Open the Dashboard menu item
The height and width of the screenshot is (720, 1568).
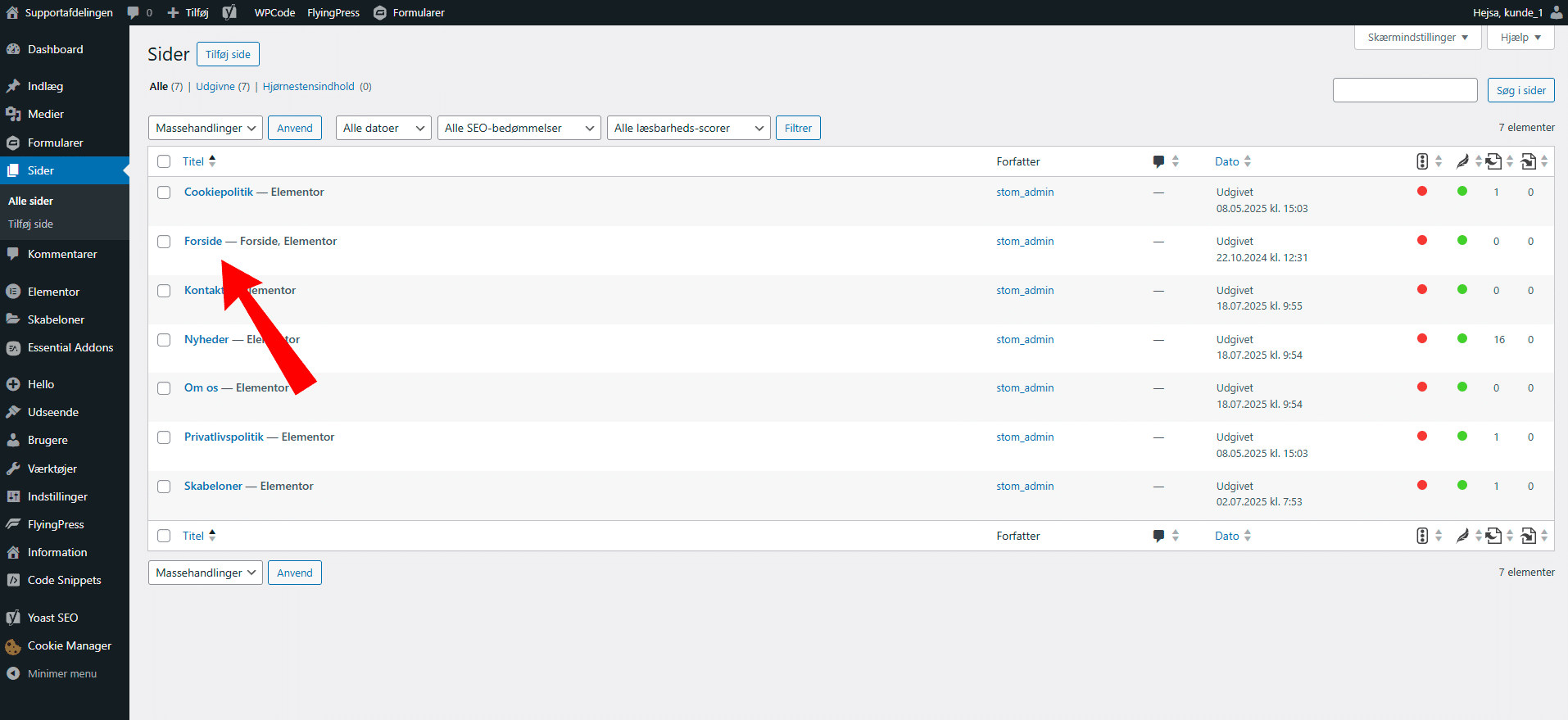tap(56, 49)
